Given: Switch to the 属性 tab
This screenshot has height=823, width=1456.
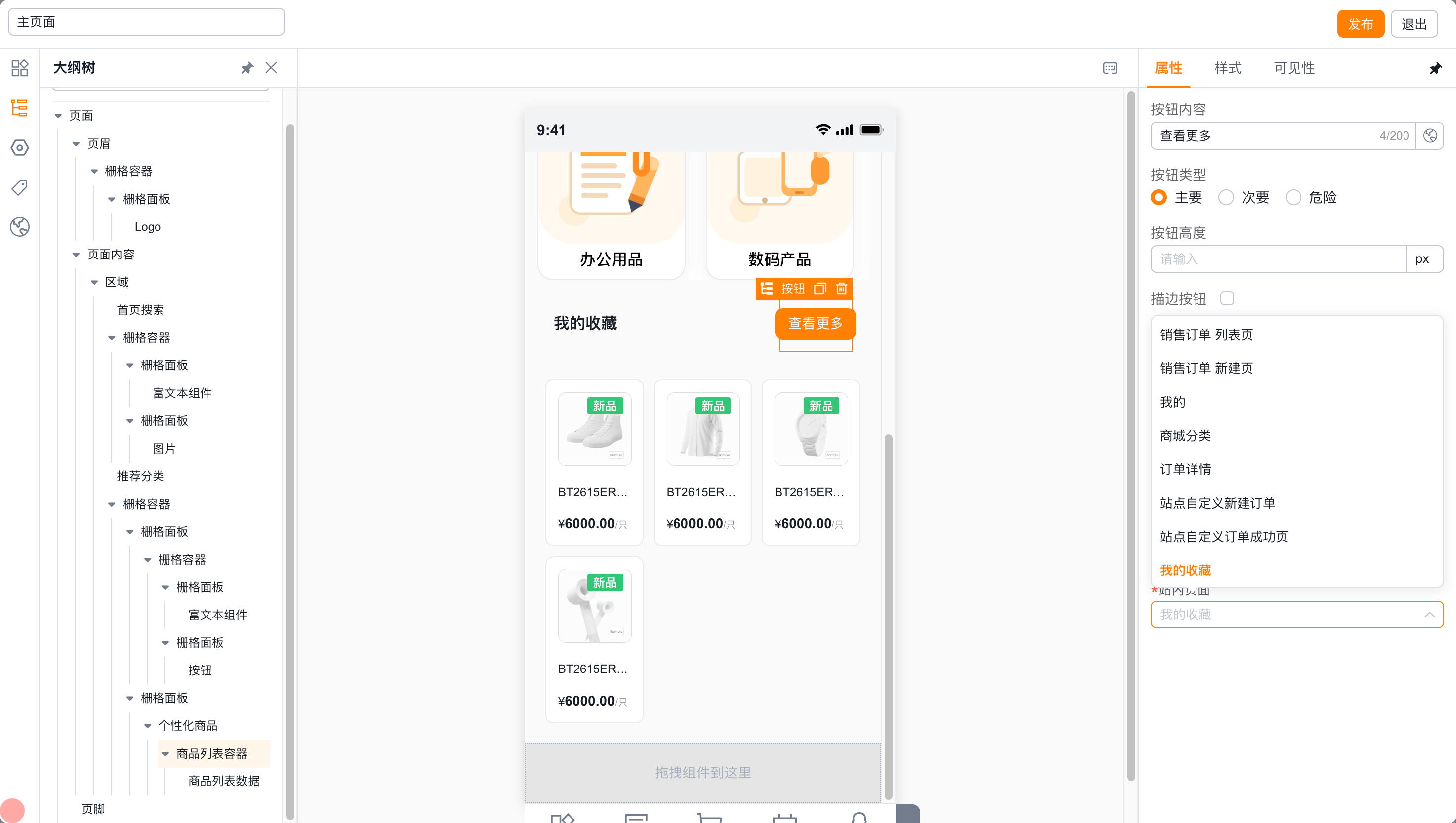Looking at the screenshot, I should (x=1168, y=68).
